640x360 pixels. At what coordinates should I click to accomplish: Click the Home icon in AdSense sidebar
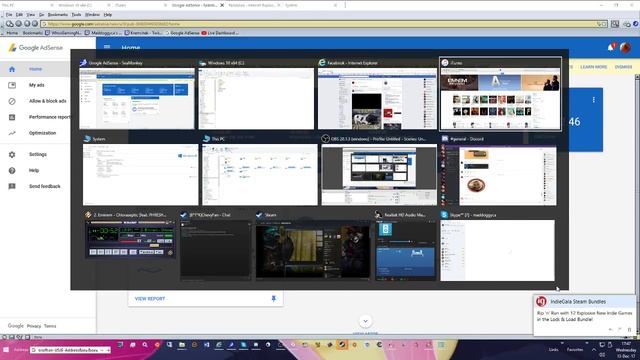[x=12, y=69]
